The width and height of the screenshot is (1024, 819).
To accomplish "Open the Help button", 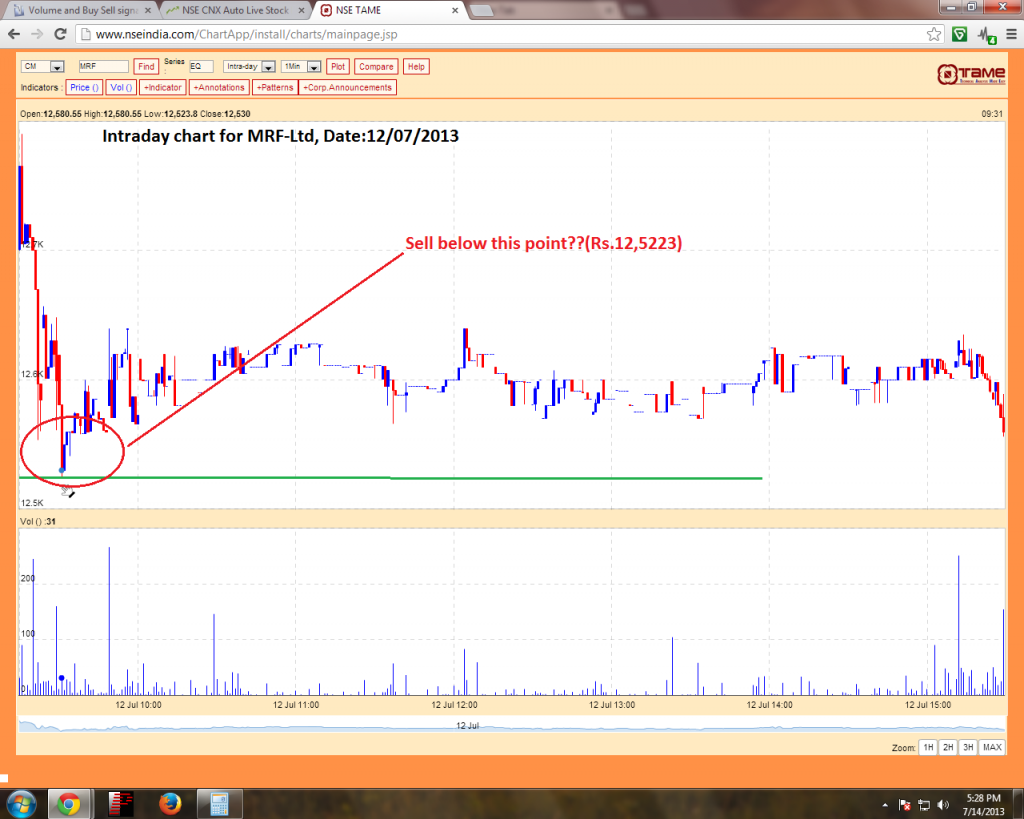I will 416,67.
